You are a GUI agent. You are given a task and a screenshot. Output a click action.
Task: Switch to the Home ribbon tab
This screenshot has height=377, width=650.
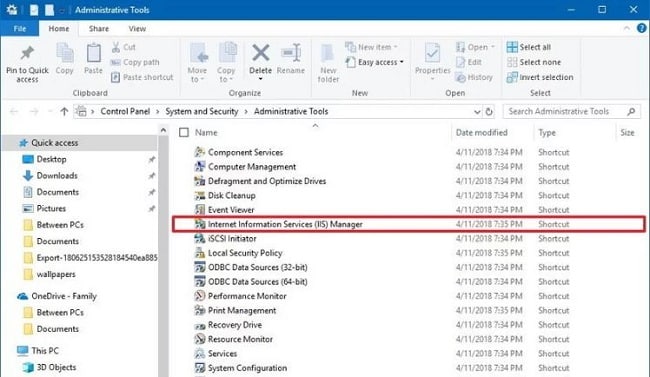point(59,29)
